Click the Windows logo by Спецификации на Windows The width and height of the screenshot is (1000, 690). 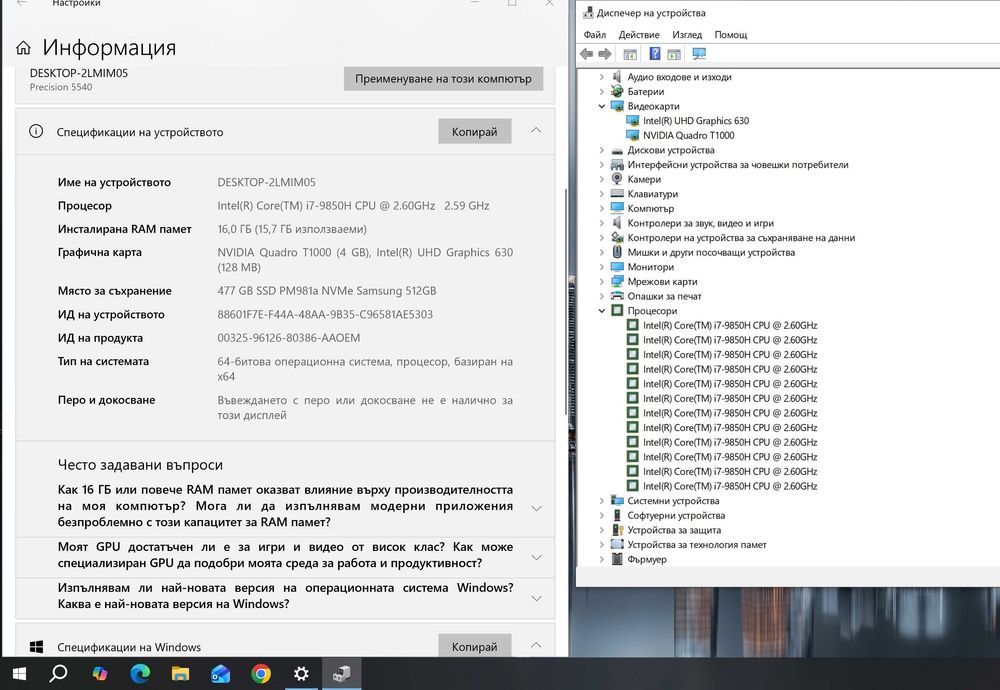pyautogui.click(x=36, y=647)
